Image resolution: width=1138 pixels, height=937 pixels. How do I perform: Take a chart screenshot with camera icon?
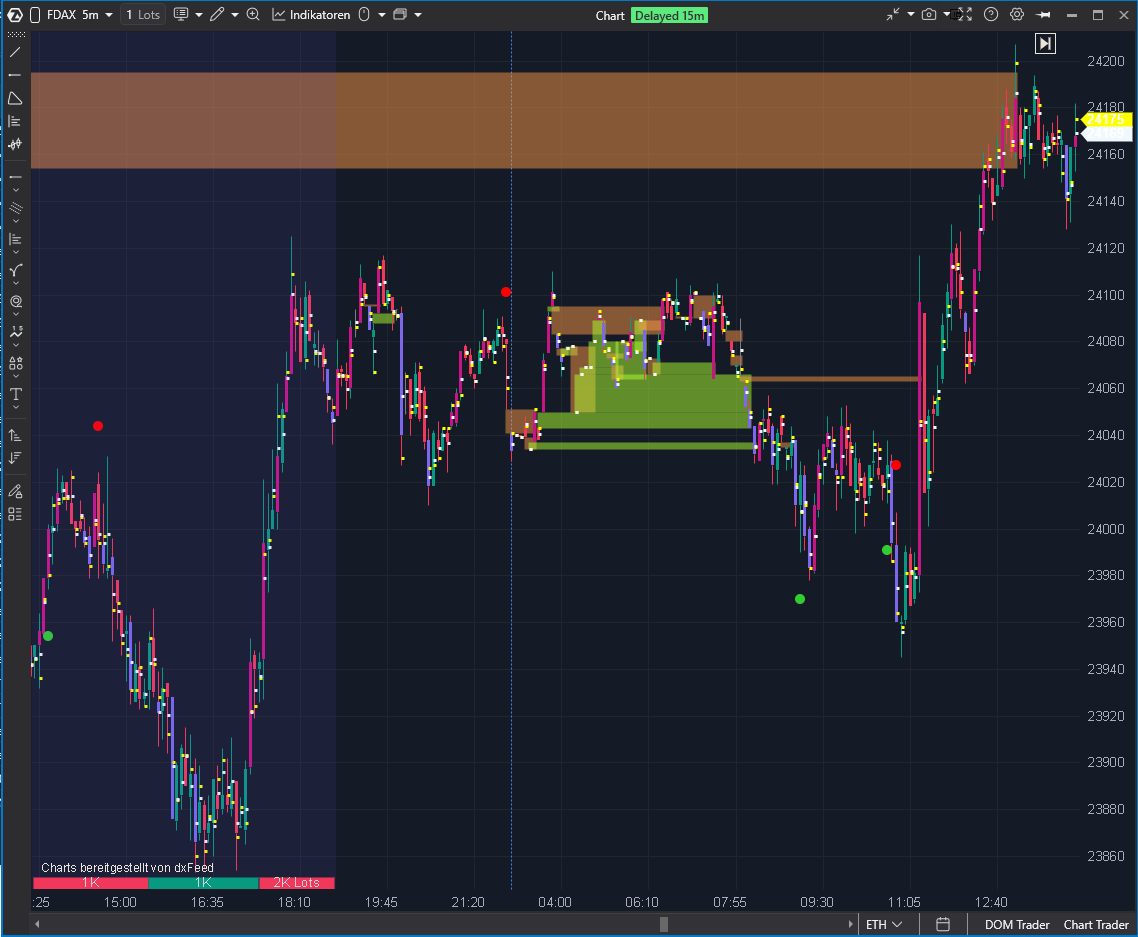pyautogui.click(x=929, y=15)
